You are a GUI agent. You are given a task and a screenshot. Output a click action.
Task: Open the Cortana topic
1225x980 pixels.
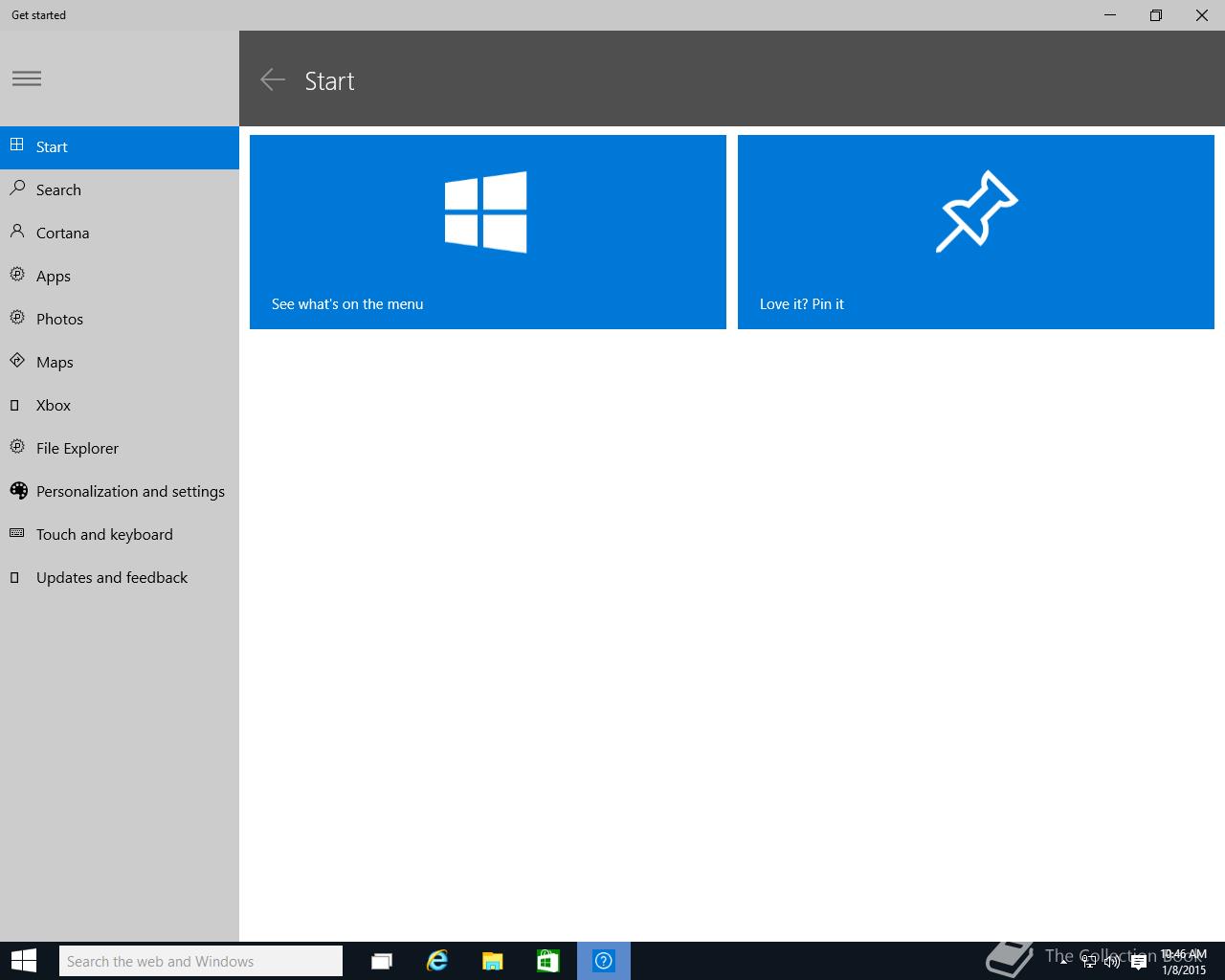point(120,234)
